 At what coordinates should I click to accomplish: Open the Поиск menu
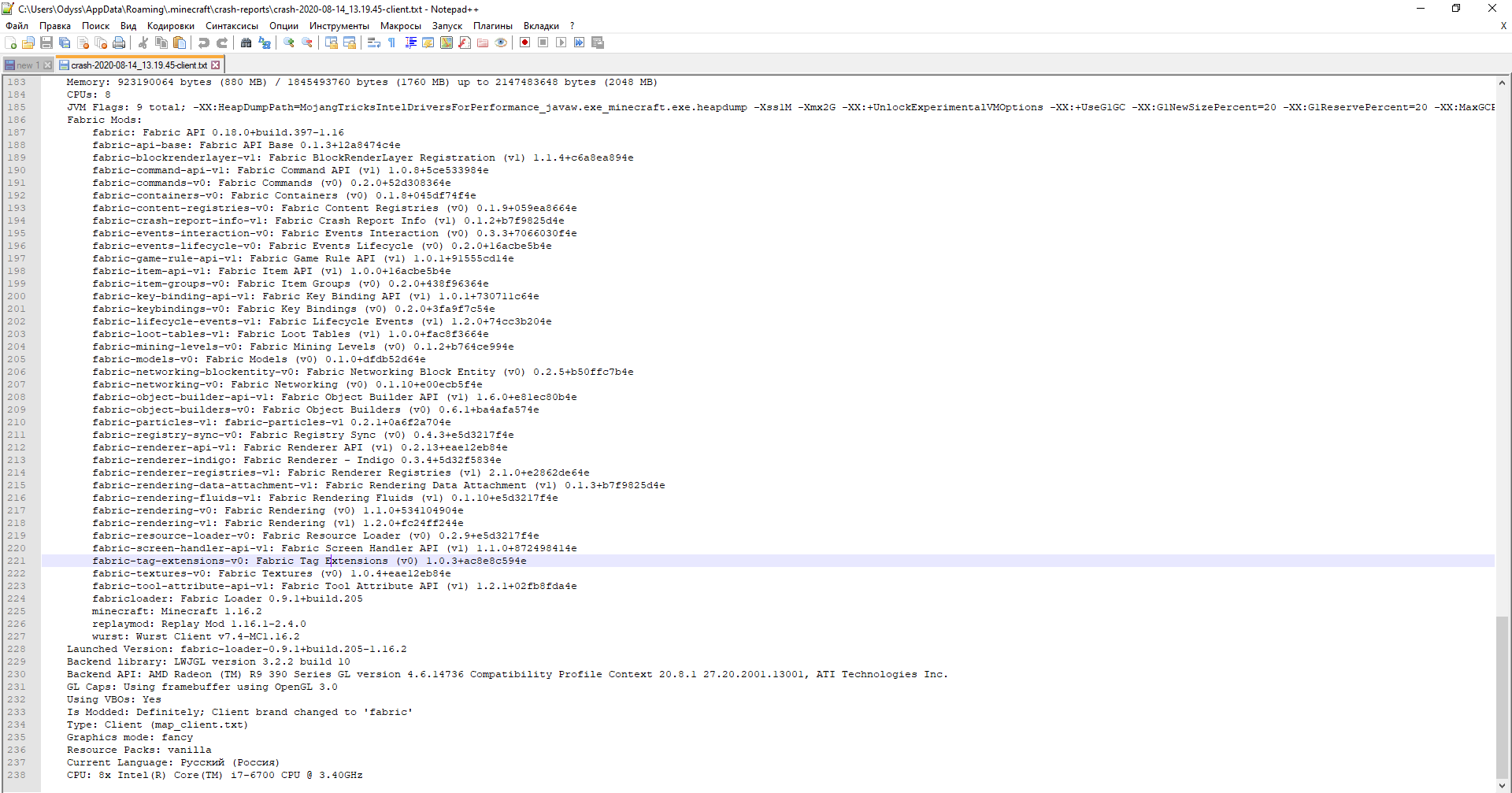point(96,26)
